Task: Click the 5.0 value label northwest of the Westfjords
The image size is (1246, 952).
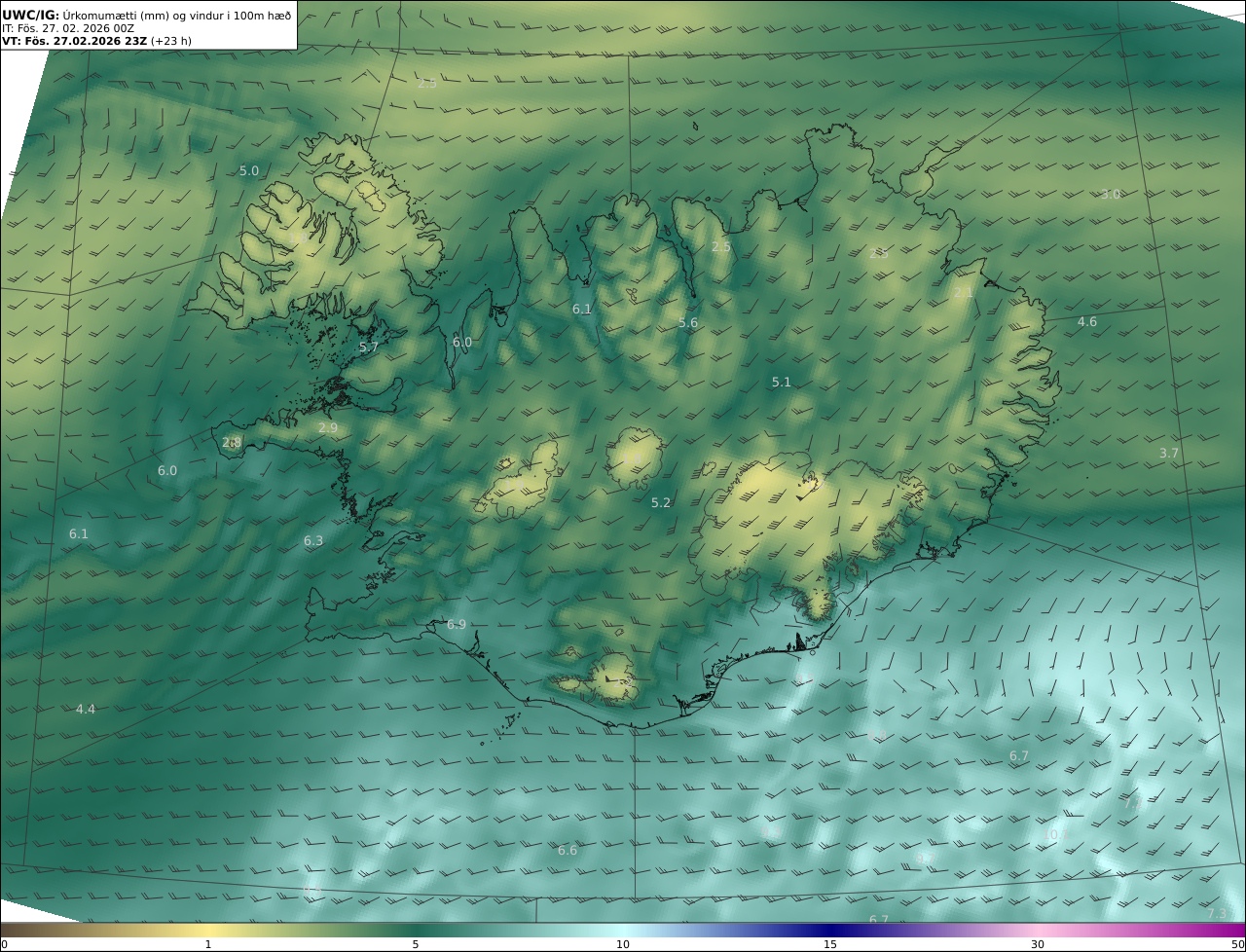Action: [x=249, y=171]
